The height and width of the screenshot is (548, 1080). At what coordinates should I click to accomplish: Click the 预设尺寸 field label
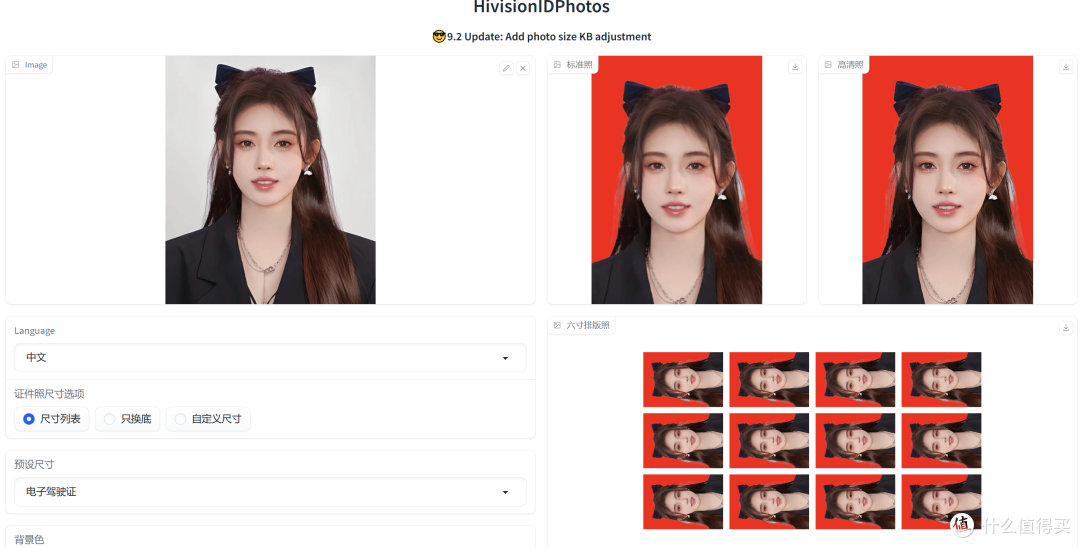point(34,464)
